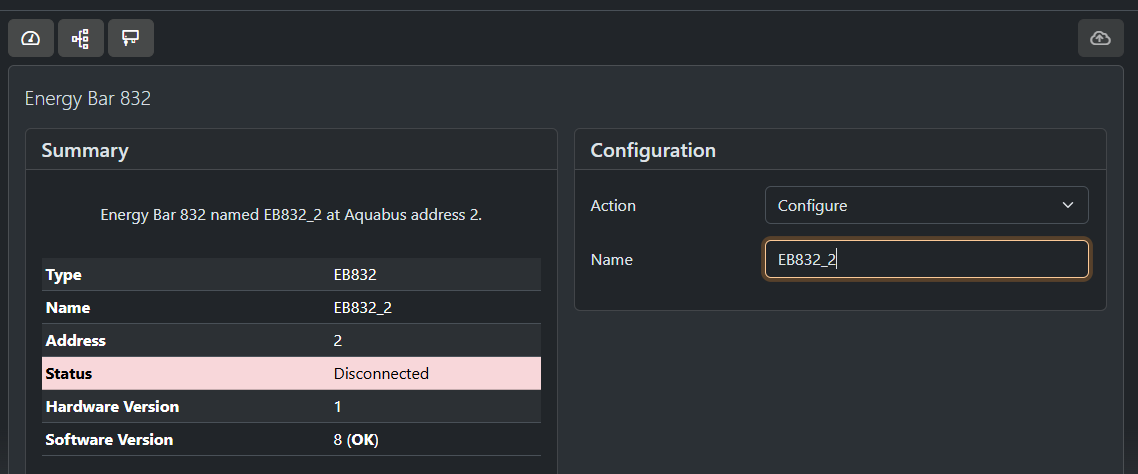
Task: Click the chevron arrow in Action dropdown
Action: click(1067, 205)
